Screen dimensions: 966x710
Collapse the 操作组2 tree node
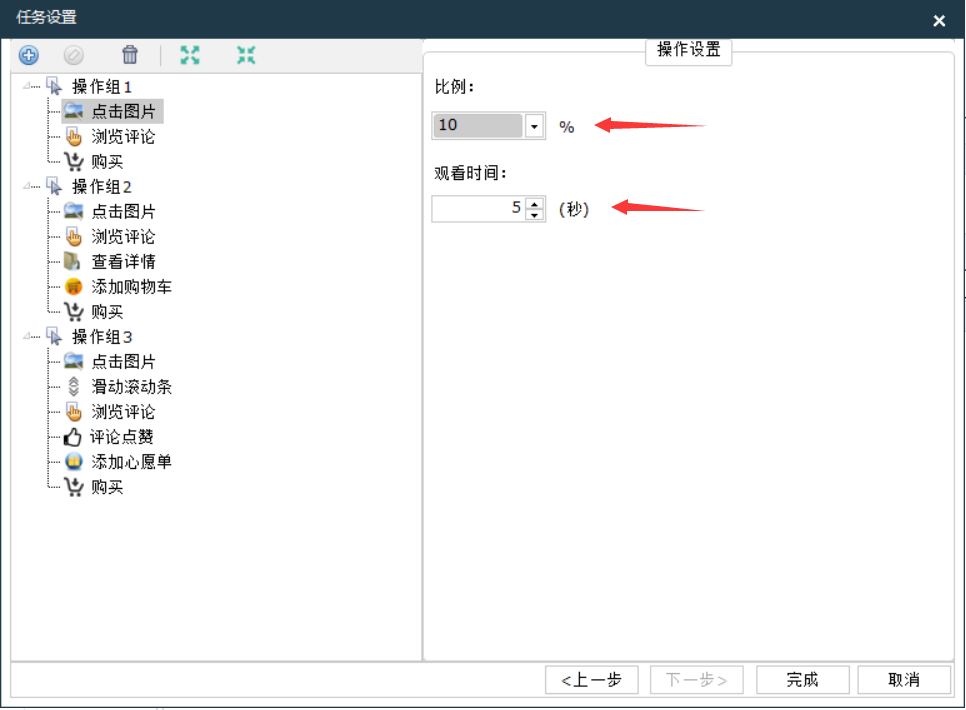26,186
